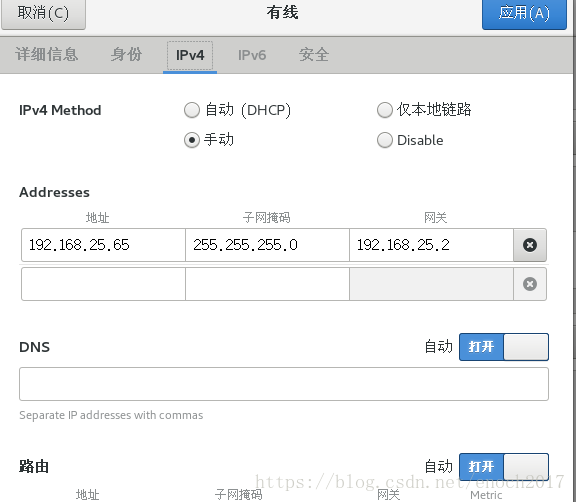Switch to the IPv6 tab
Screen dimensions: 576x502
coord(252,55)
